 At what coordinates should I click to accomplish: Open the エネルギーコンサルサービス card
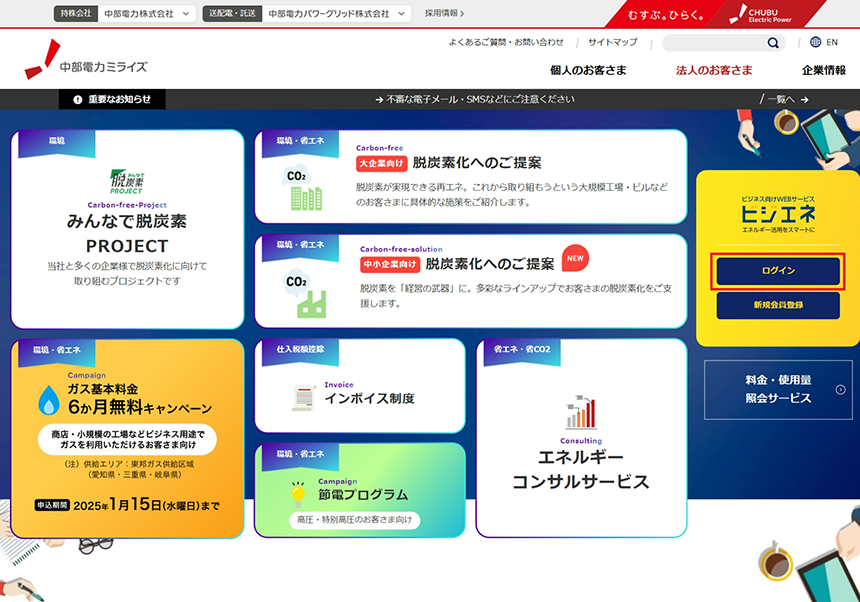tap(581, 438)
